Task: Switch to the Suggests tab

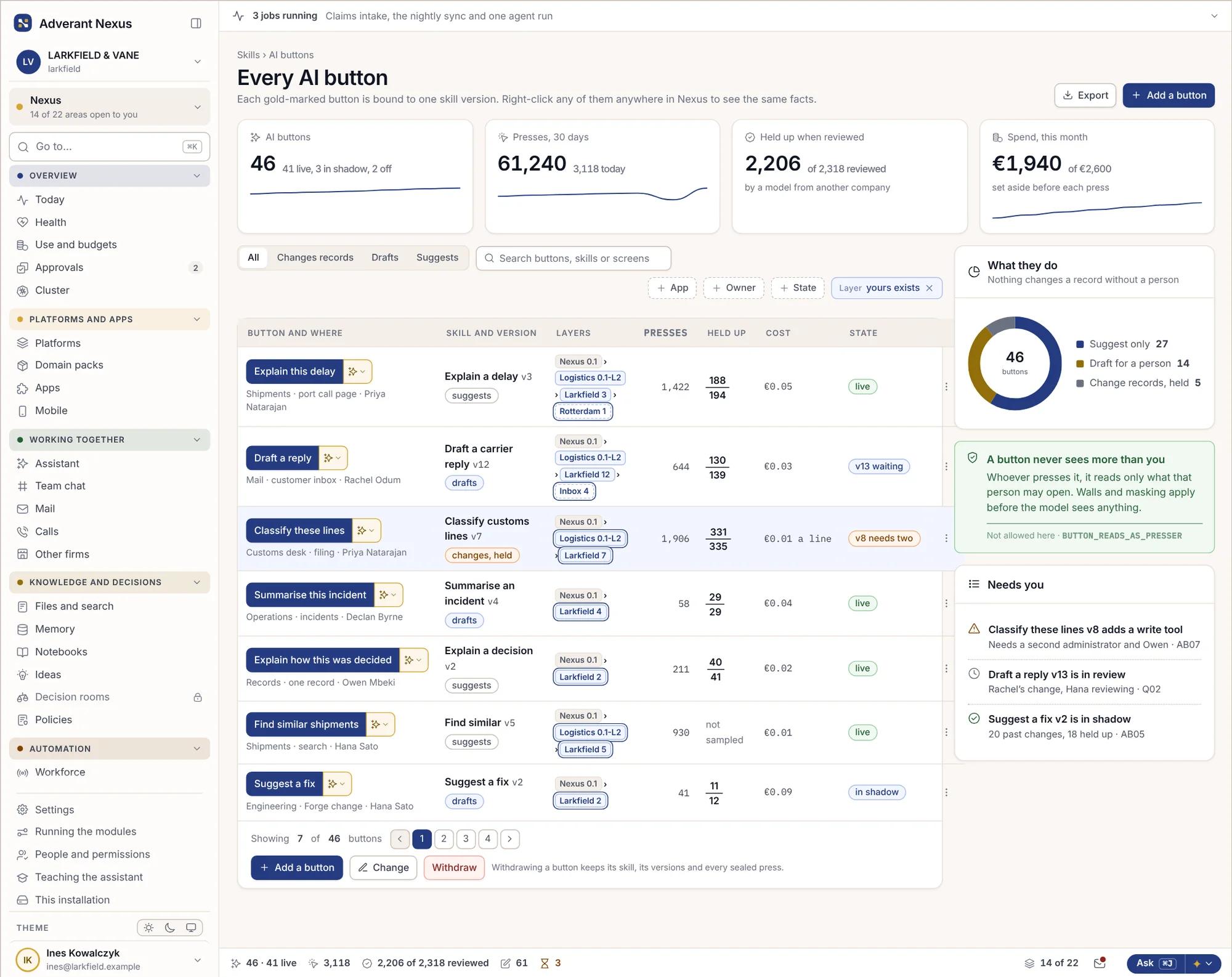Action: pyautogui.click(x=437, y=257)
